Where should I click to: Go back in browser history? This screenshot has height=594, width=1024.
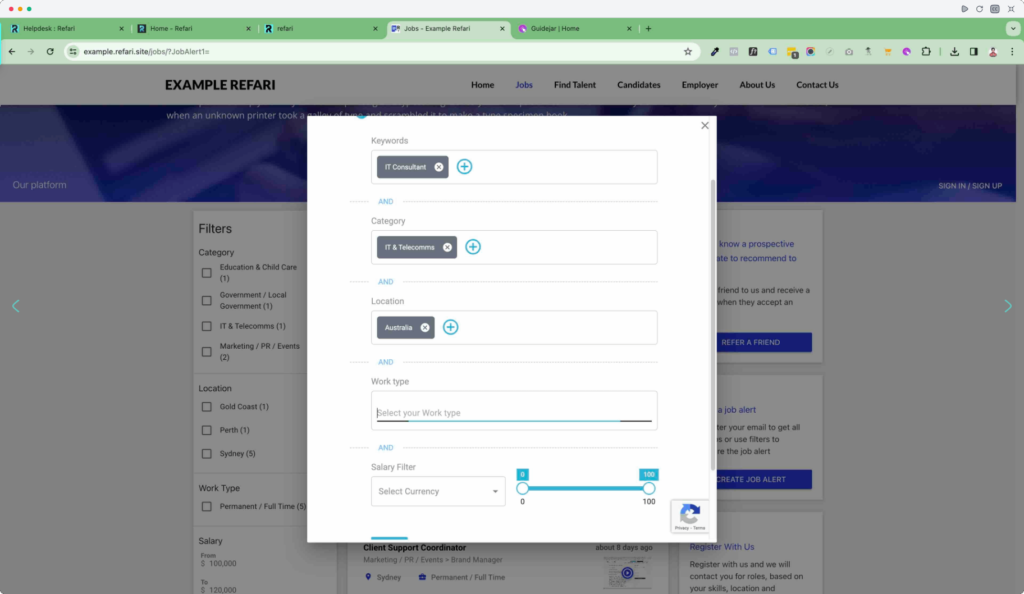(12, 52)
